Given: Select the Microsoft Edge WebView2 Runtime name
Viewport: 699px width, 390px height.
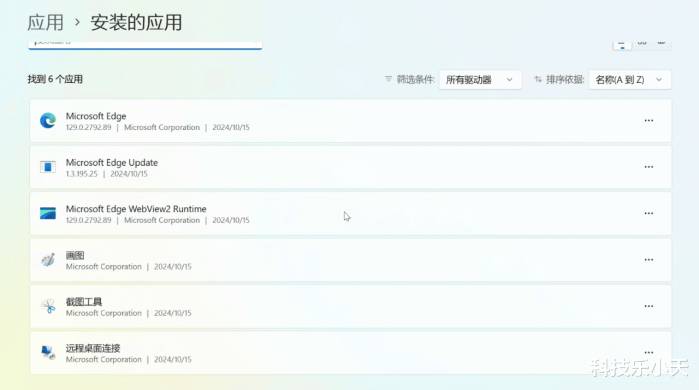Looking at the screenshot, I should click(136, 209).
